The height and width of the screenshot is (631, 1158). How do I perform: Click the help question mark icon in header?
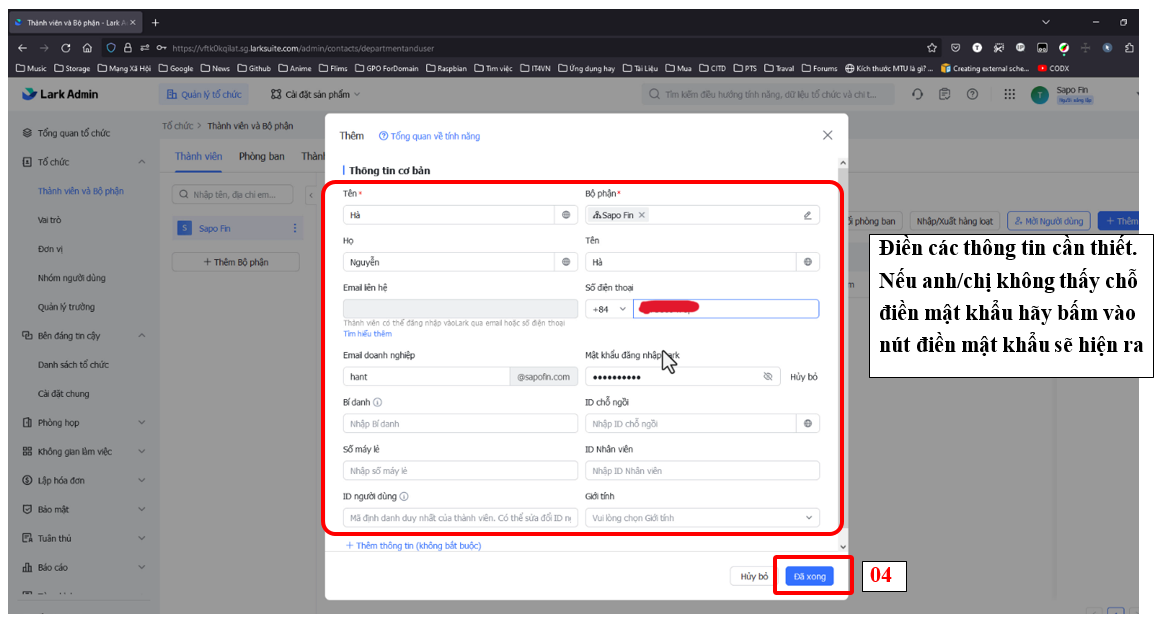[973, 95]
